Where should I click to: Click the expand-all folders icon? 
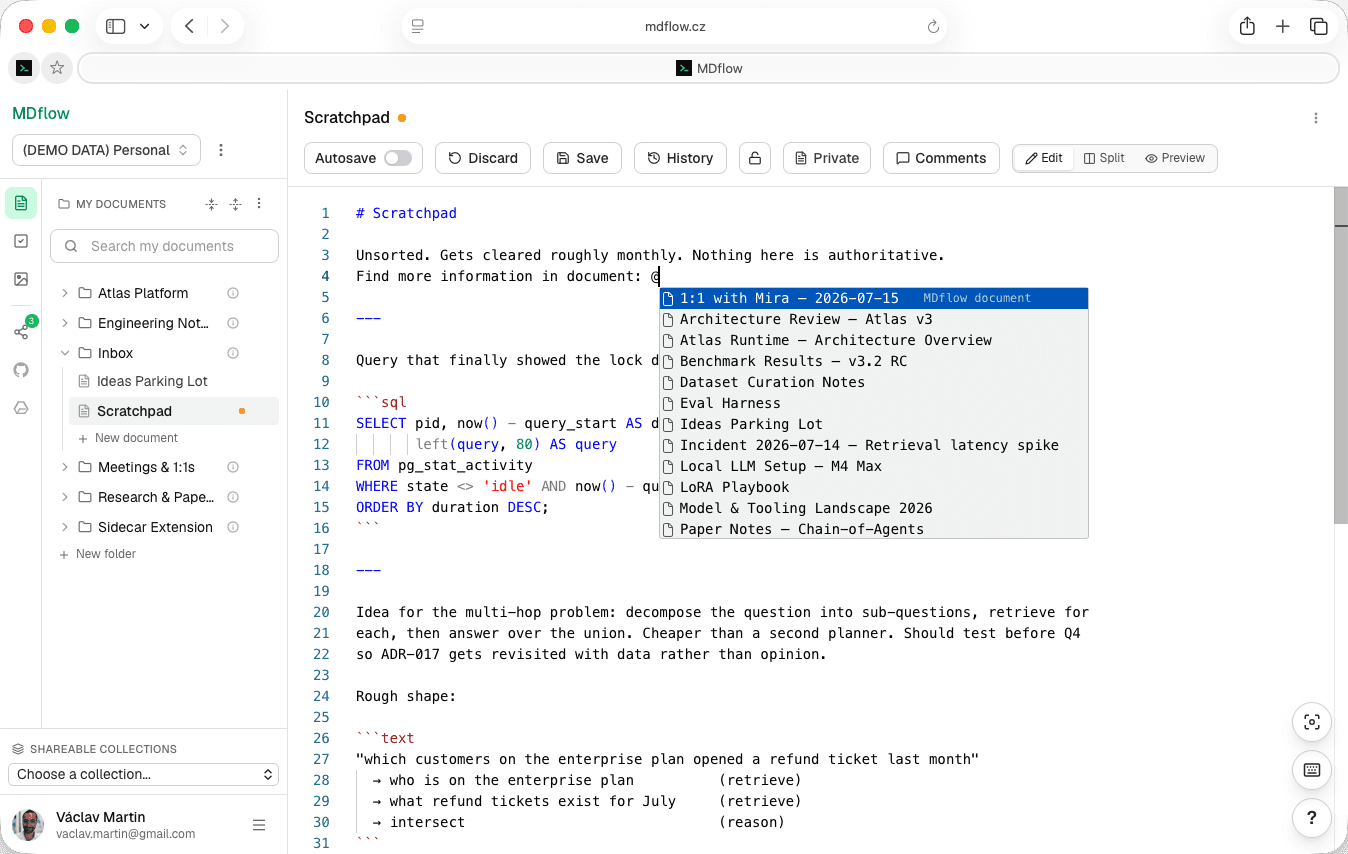click(235, 204)
